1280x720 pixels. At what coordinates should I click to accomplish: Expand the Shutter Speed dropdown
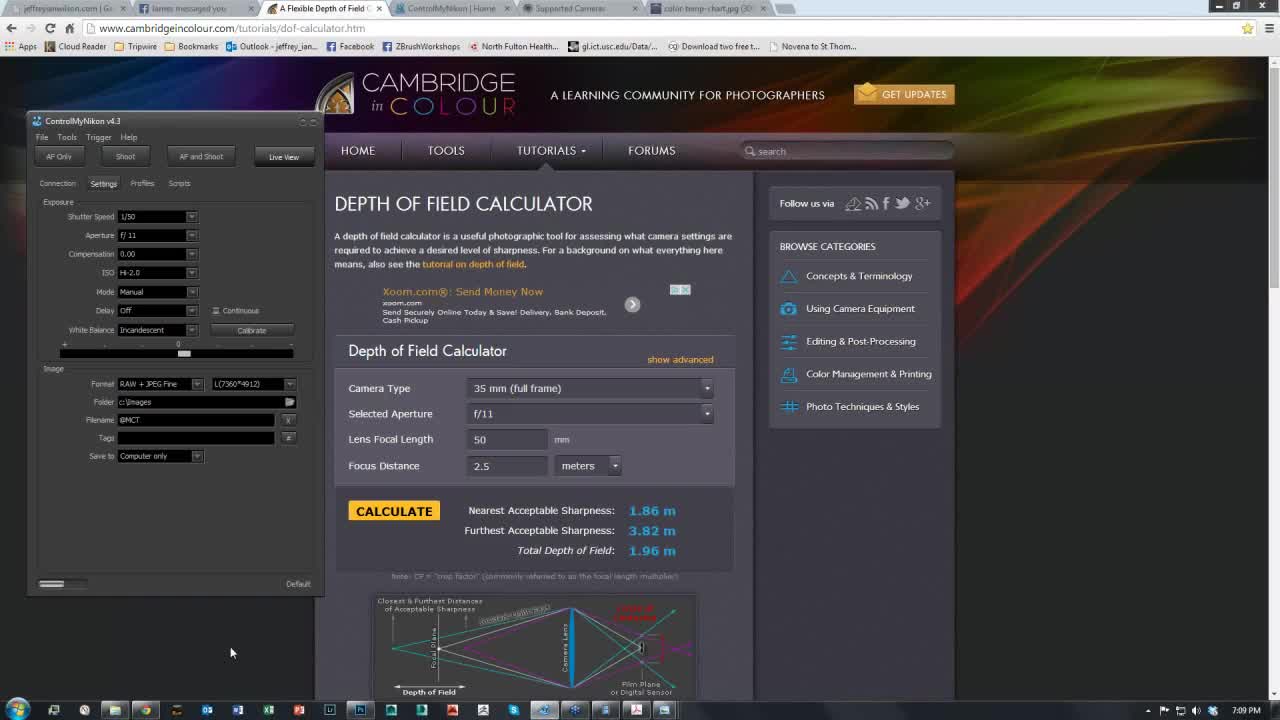tap(191, 217)
